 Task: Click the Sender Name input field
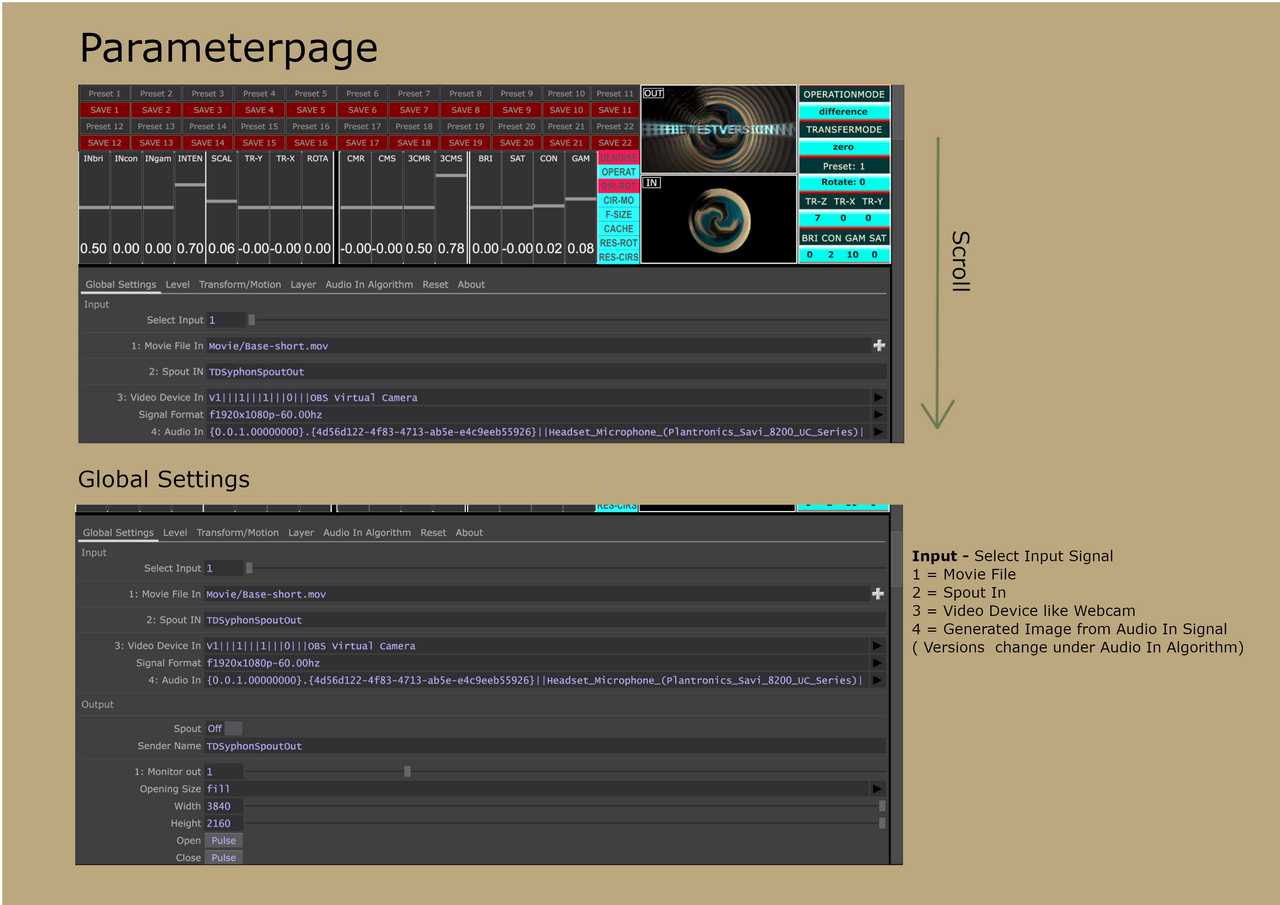pyautogui.click(x=545, y=746)
